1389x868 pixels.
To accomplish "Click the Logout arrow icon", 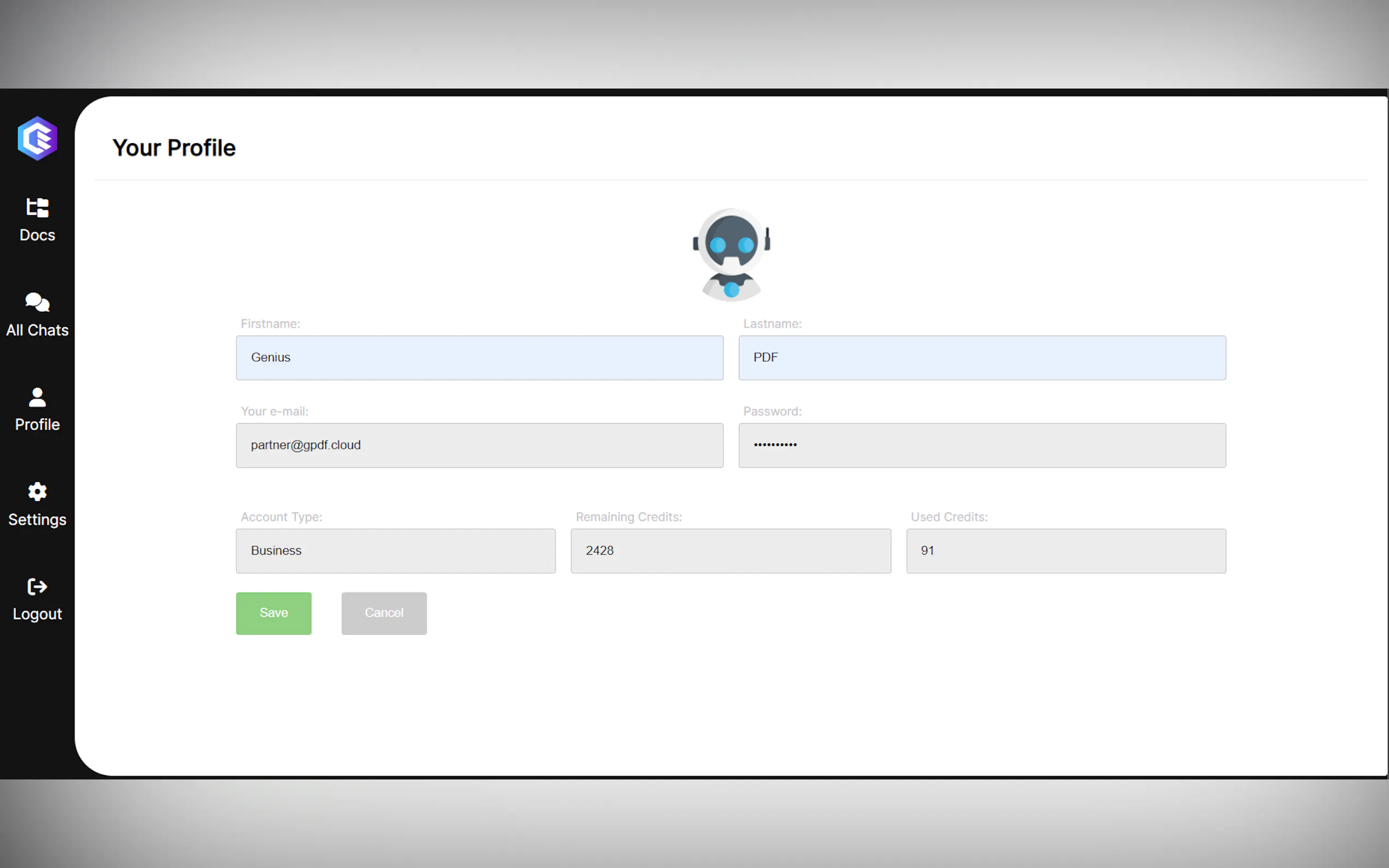I will click(x=37, y=586).
